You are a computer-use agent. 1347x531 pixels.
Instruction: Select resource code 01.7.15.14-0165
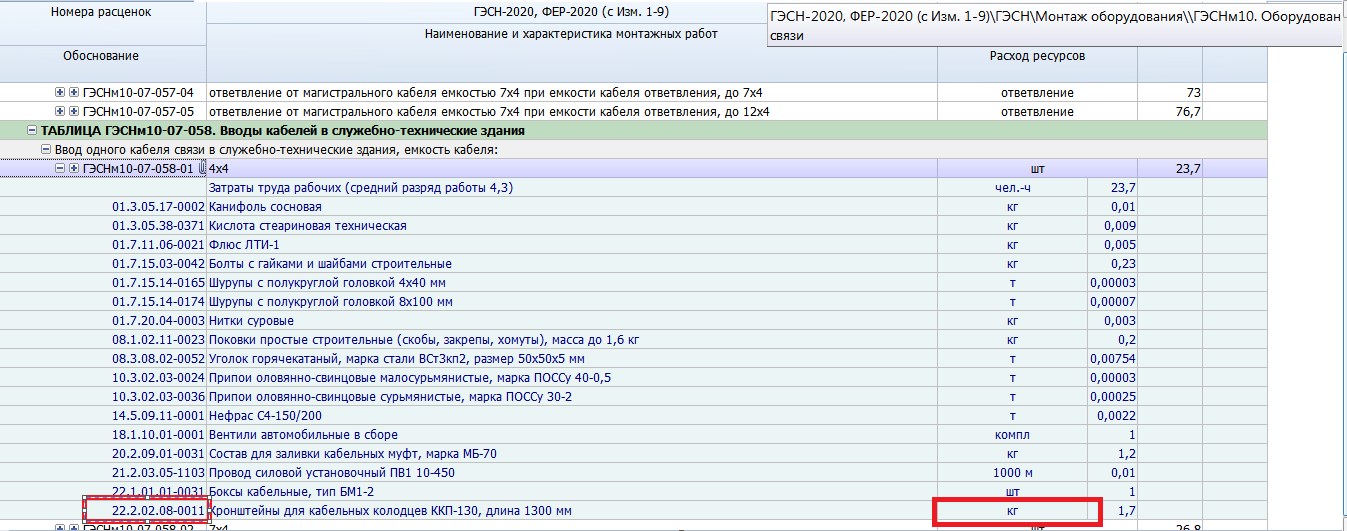point(158,283)
